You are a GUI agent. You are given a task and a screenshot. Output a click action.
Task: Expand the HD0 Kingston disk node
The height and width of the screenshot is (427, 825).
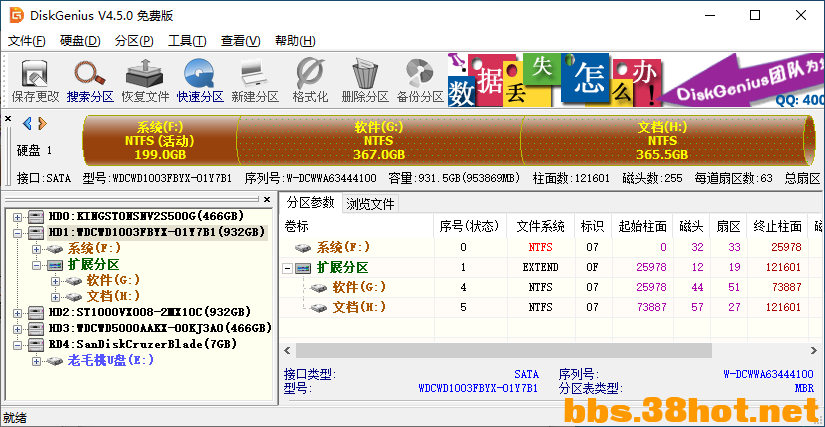click(18, 217)
